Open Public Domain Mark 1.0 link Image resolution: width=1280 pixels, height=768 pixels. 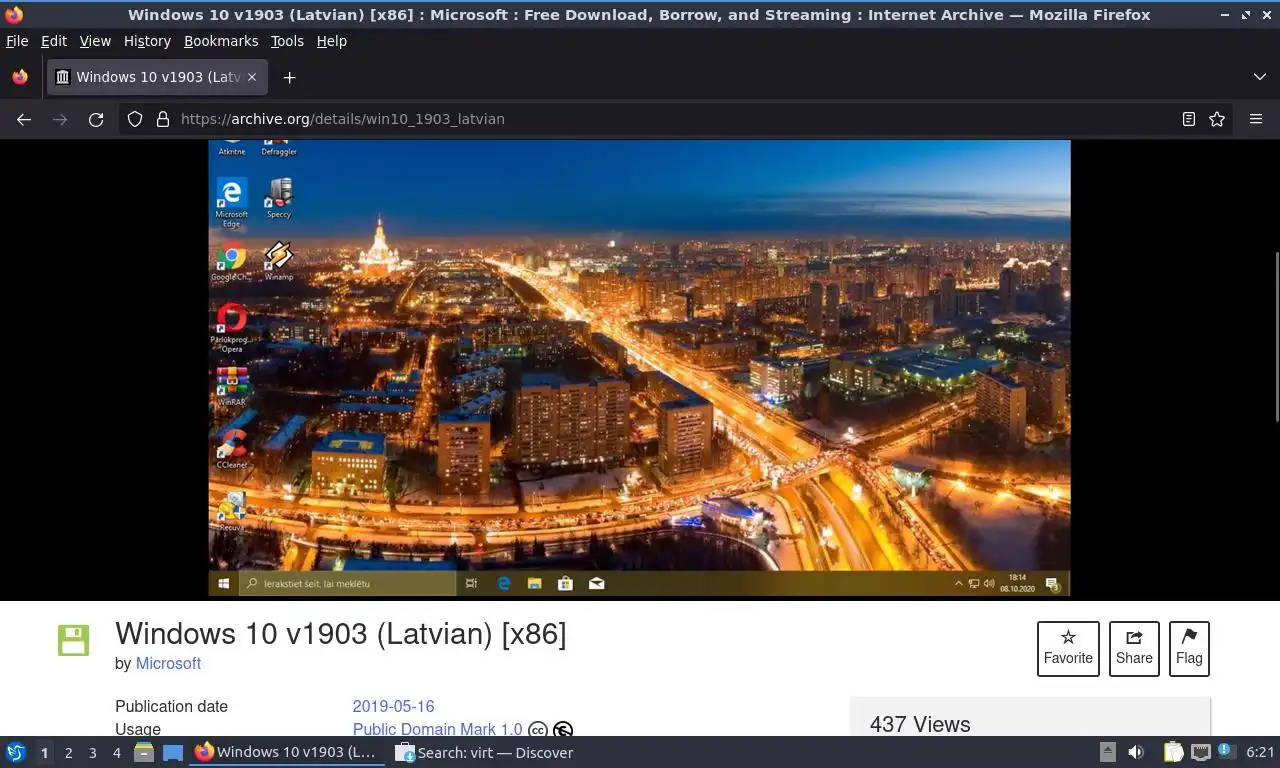pyautogui.click(x=437, y=730)
